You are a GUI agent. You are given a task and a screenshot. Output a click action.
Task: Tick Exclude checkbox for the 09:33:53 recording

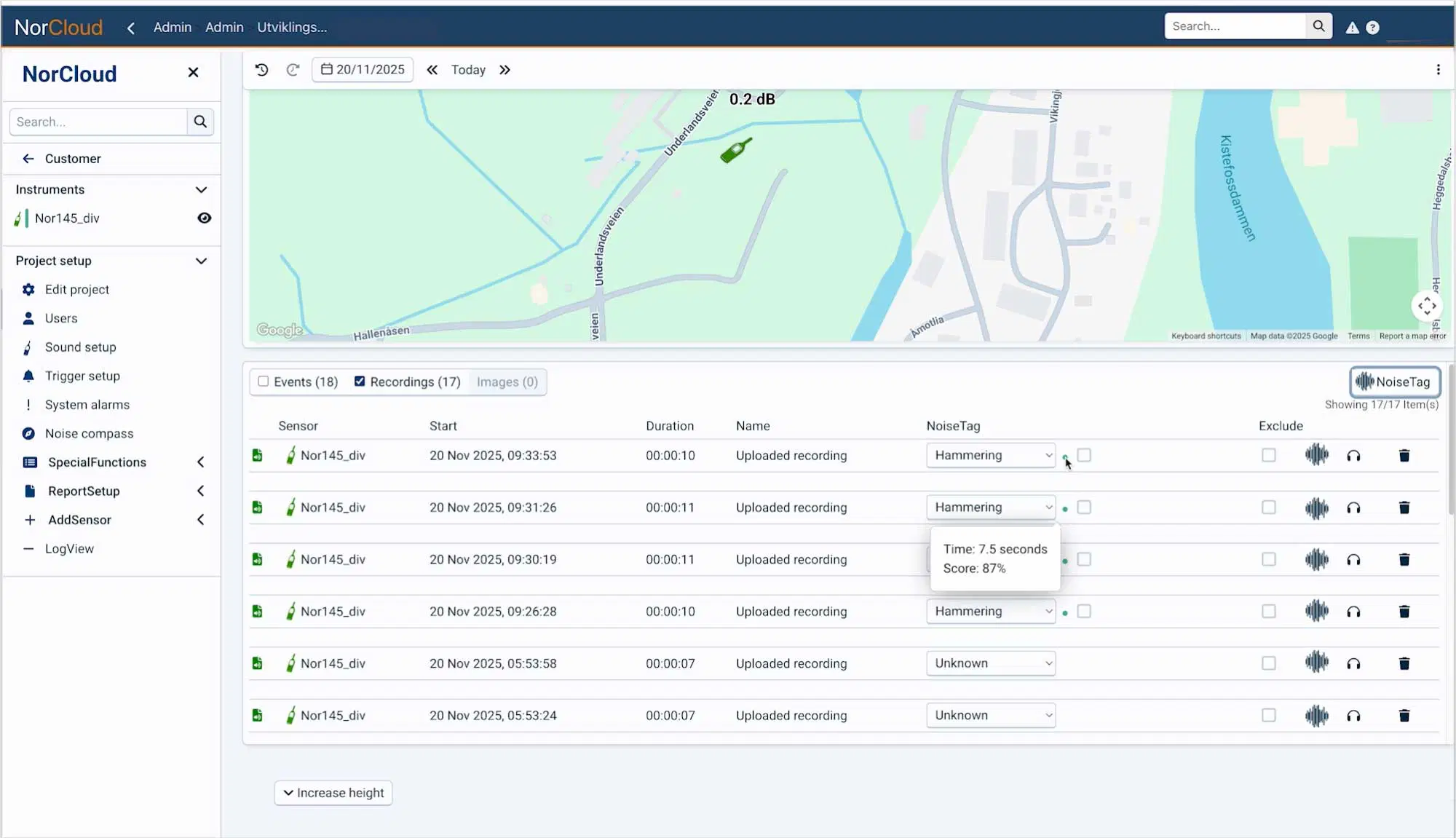click(1269, 455)
